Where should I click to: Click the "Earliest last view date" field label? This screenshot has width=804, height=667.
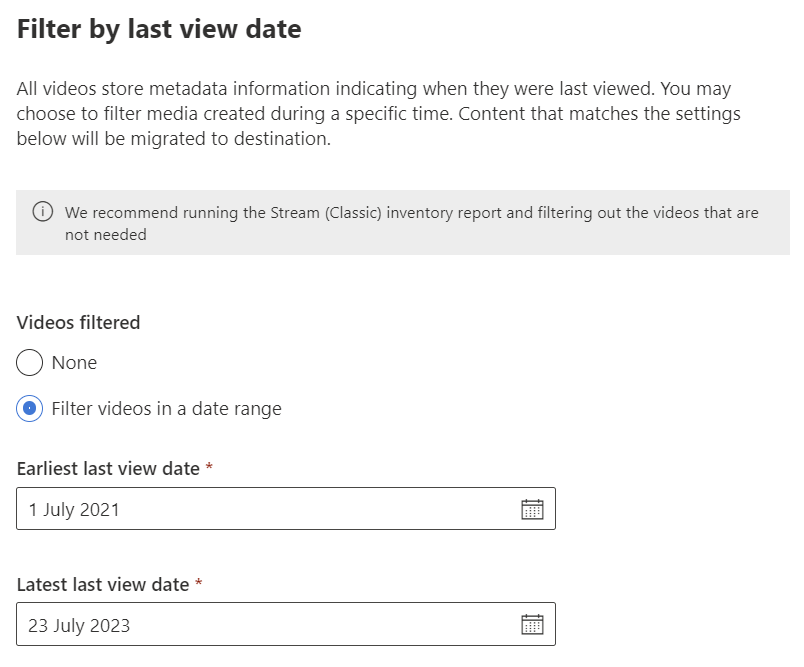(108, 468)
